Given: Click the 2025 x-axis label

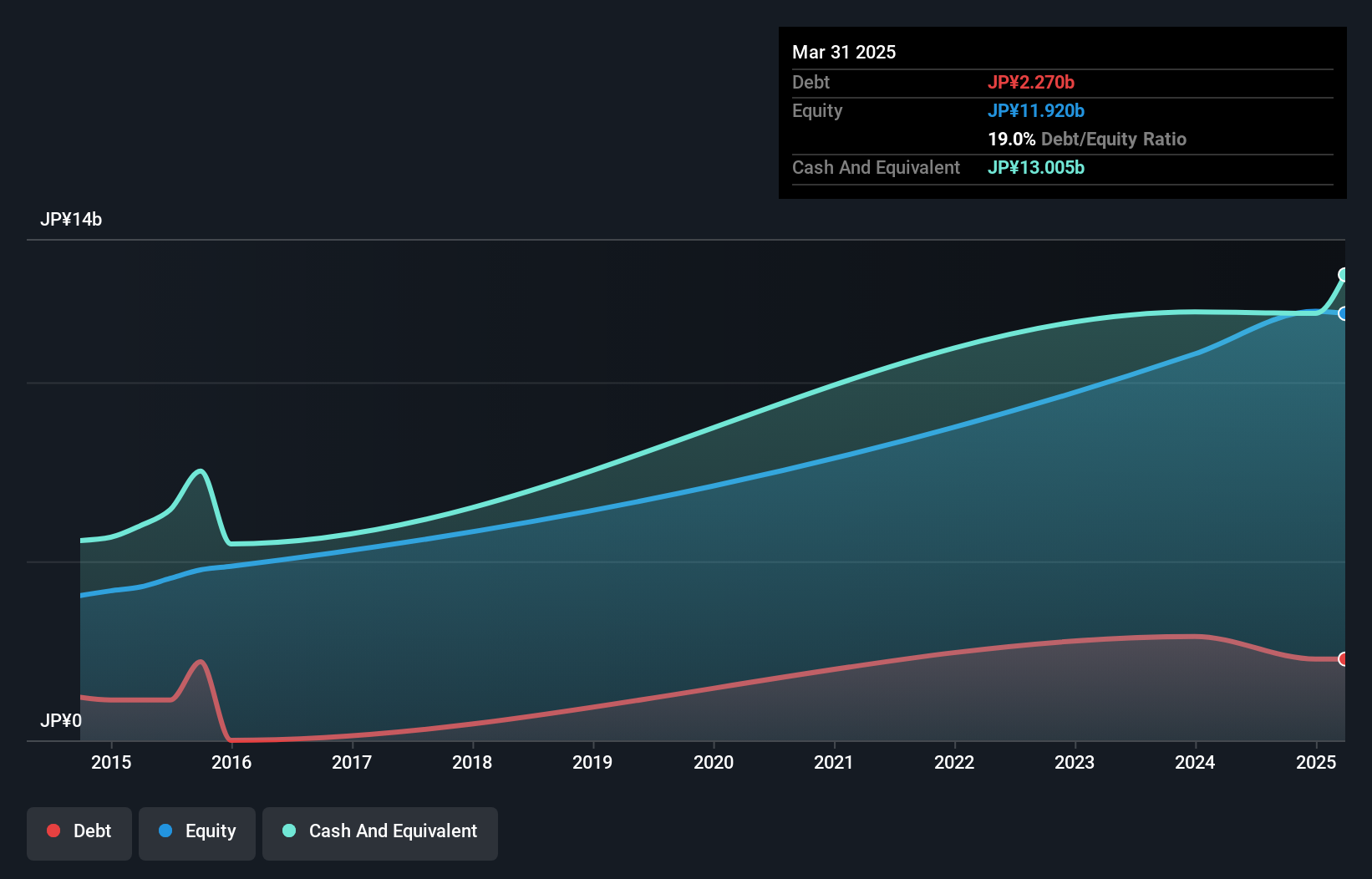Looking at the screenshot, I should [x=1316, y=762].
